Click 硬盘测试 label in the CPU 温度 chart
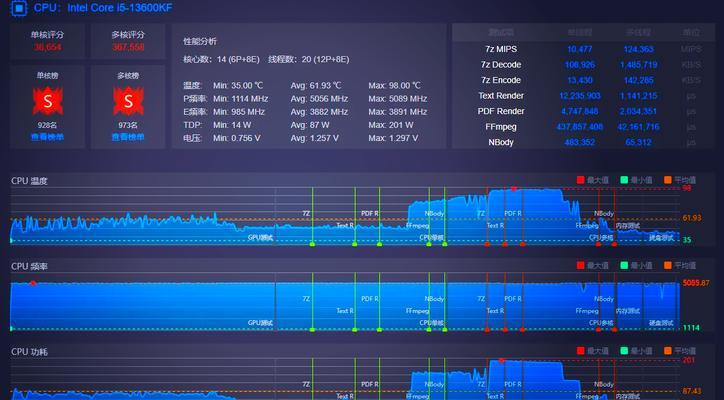This screenshot has width=724, height=400. pos(661,238)
